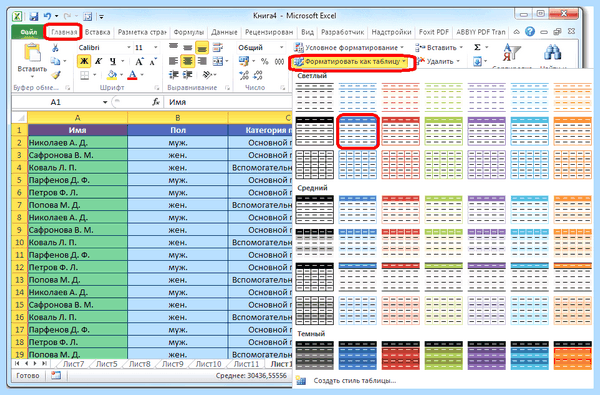This screenshot has height=395, width=600.
Task: Switch to the Данные tab
Action: [x=224, y=32]
